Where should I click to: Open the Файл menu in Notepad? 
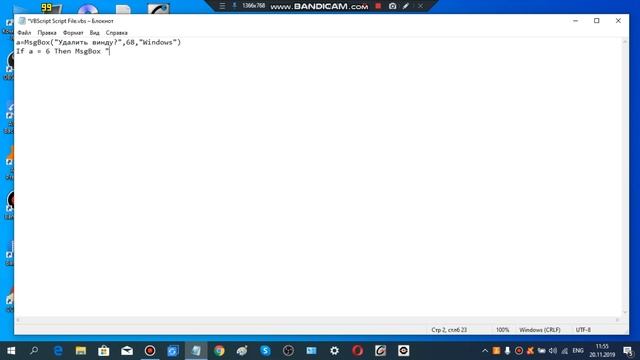point(24,33)
